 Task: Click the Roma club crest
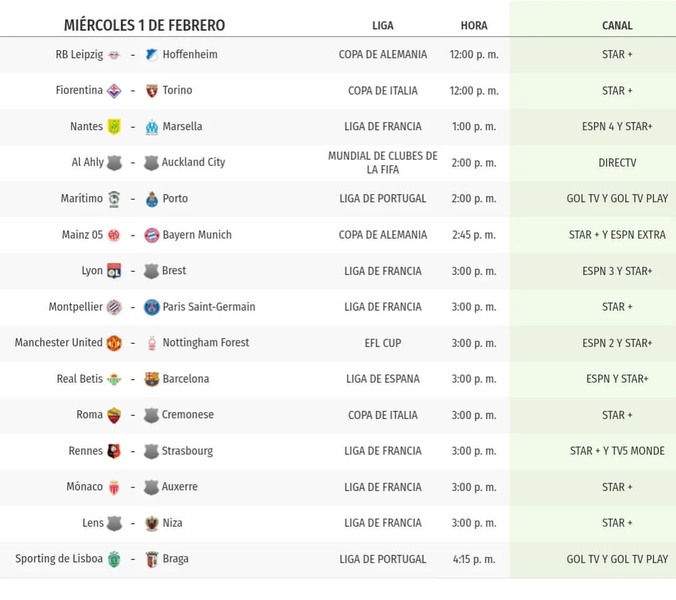(x=114, y=415)
